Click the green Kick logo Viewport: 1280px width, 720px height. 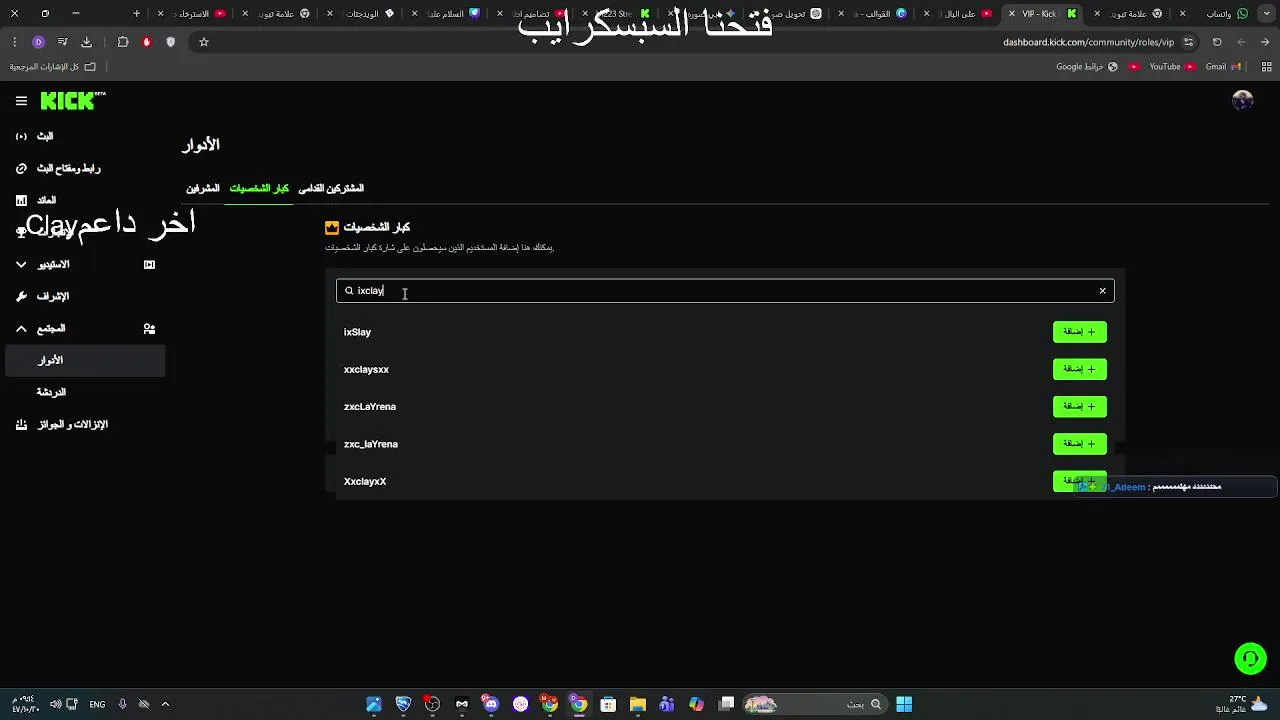pyautogui.click(x=72, y=101)
